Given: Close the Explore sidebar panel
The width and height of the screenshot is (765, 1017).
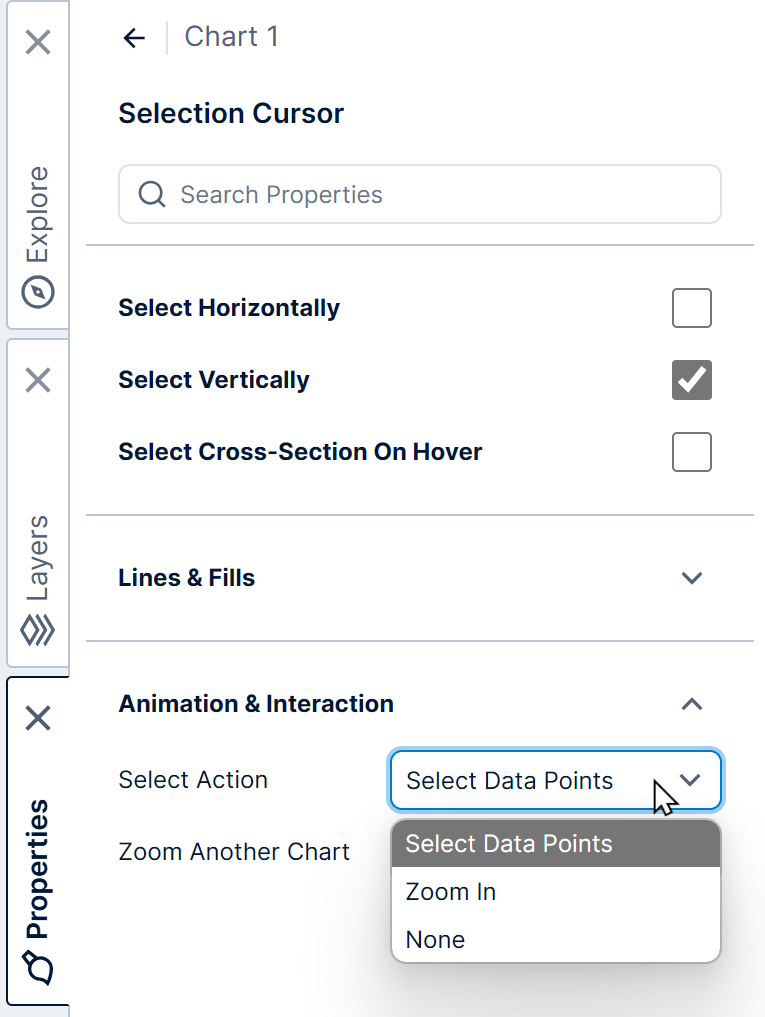Looking at the screenshot, I should click(x=38, y=43).
